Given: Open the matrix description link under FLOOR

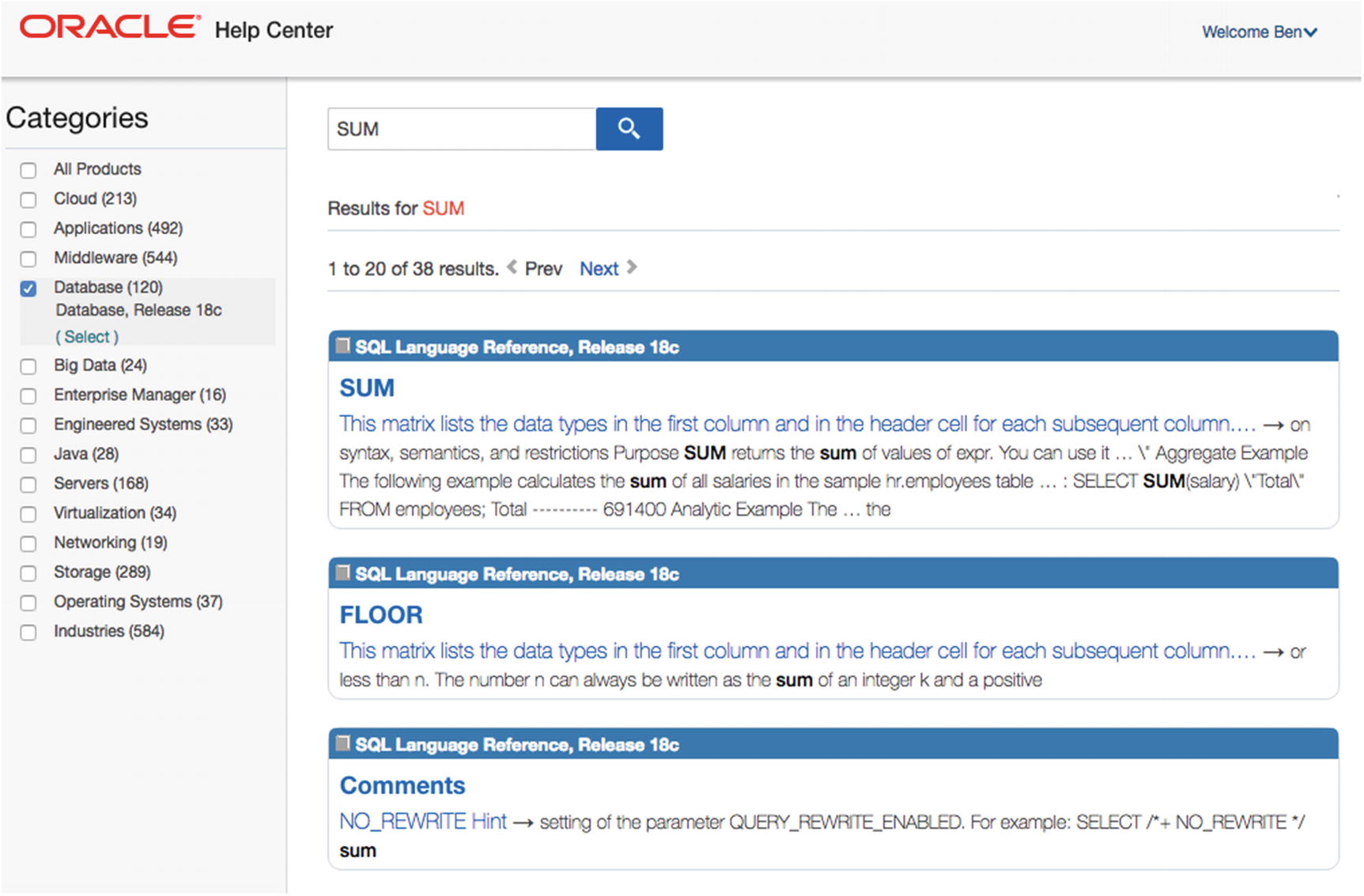Looking at the screenshot, I should (x=798, y=651).
